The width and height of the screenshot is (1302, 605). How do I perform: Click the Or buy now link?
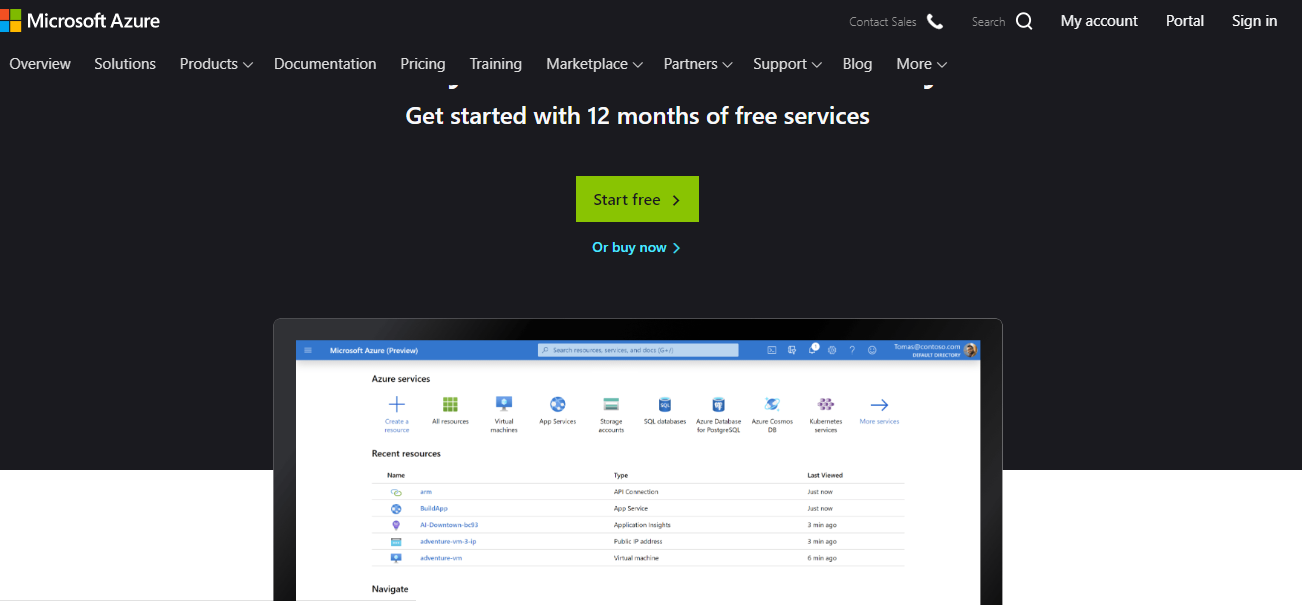click(636, 247)
